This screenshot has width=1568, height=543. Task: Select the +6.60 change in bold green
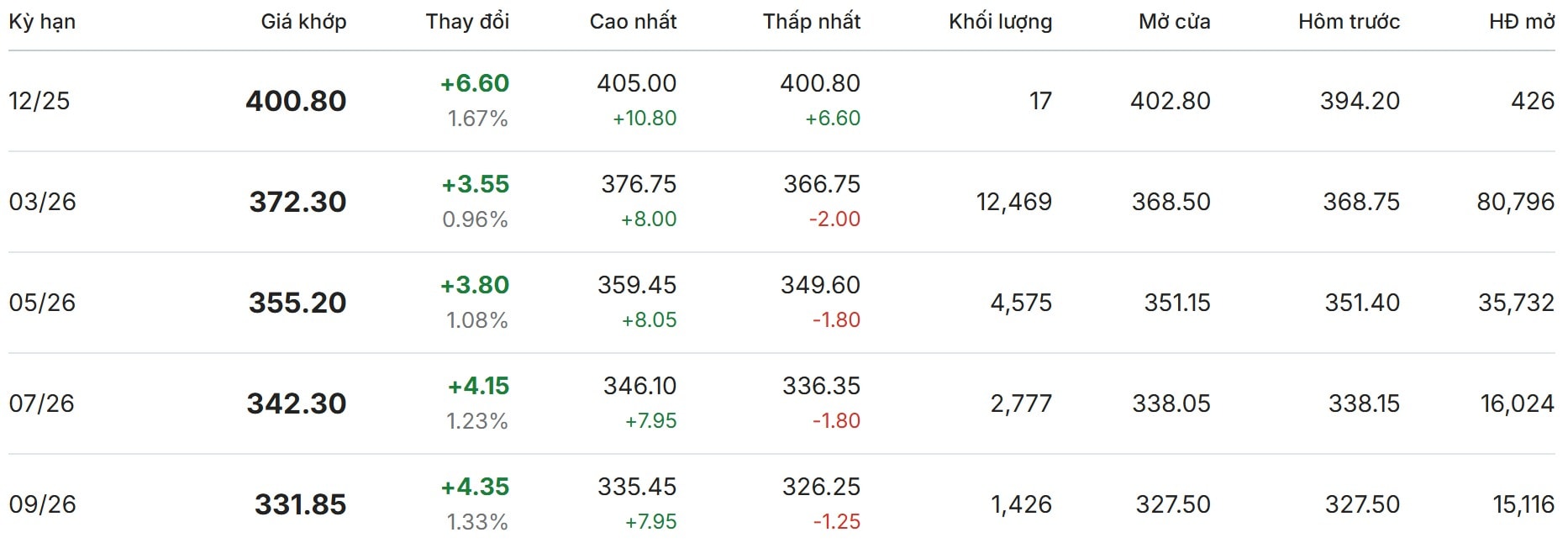point(475,83)
